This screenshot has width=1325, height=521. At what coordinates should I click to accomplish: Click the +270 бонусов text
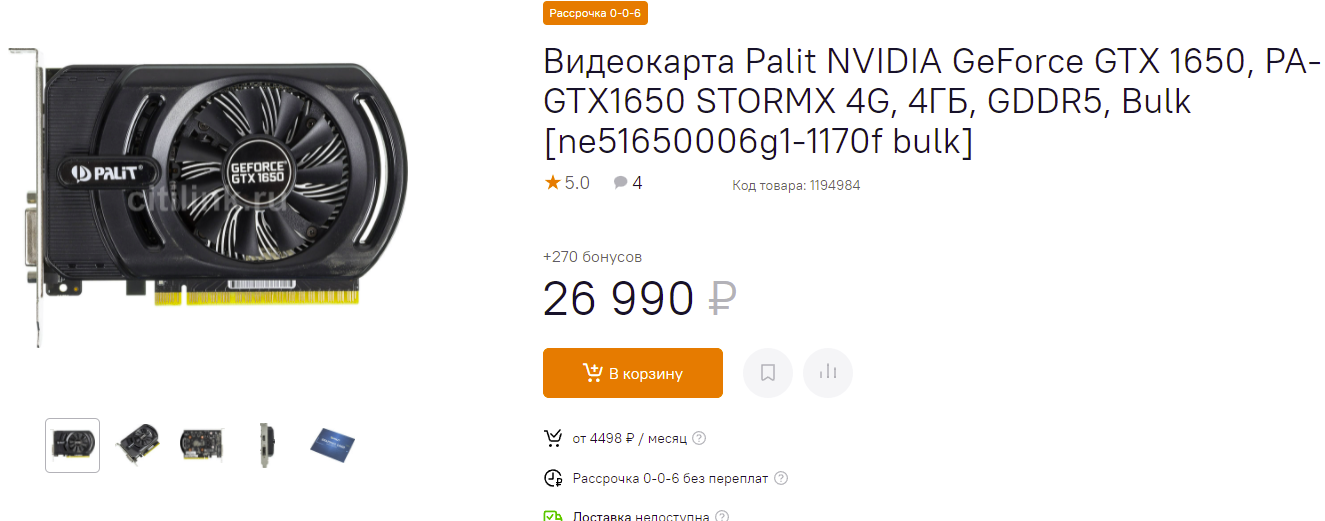tap(592, 257)
